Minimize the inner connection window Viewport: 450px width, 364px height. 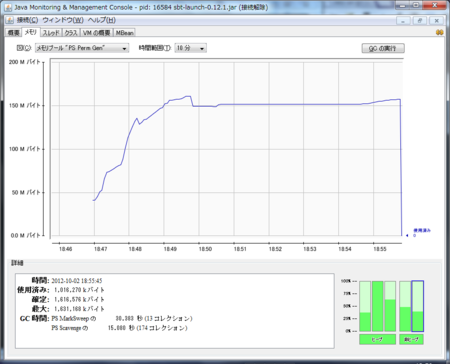403,21
